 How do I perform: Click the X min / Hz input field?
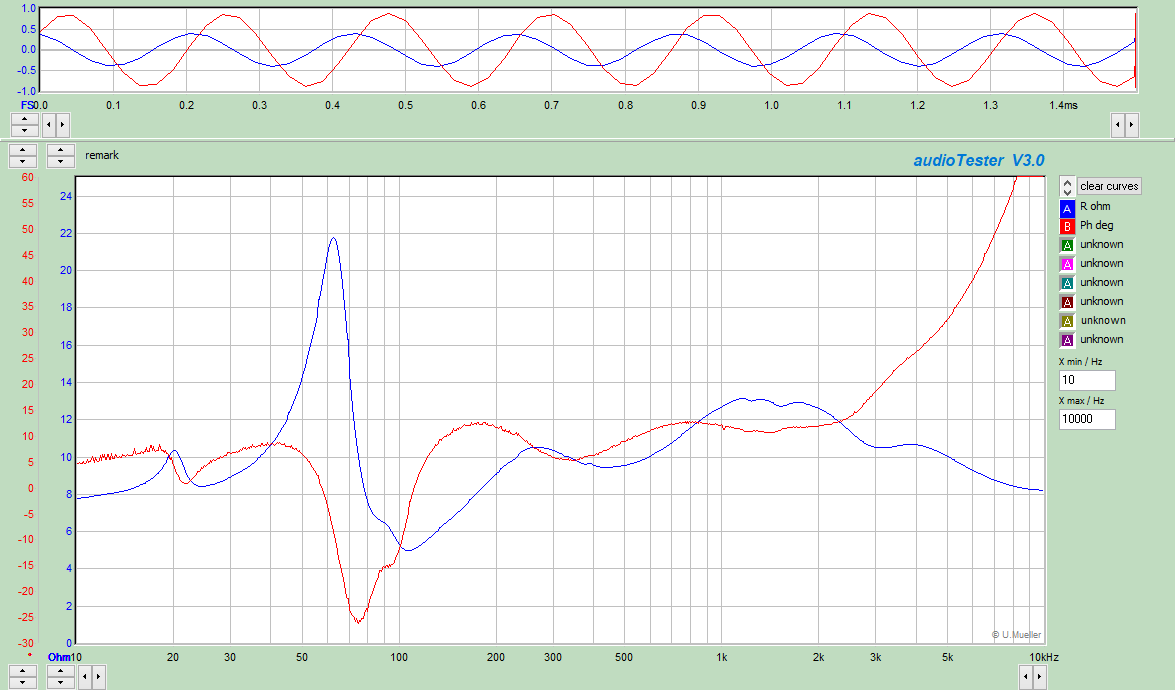coord(1086,381)
